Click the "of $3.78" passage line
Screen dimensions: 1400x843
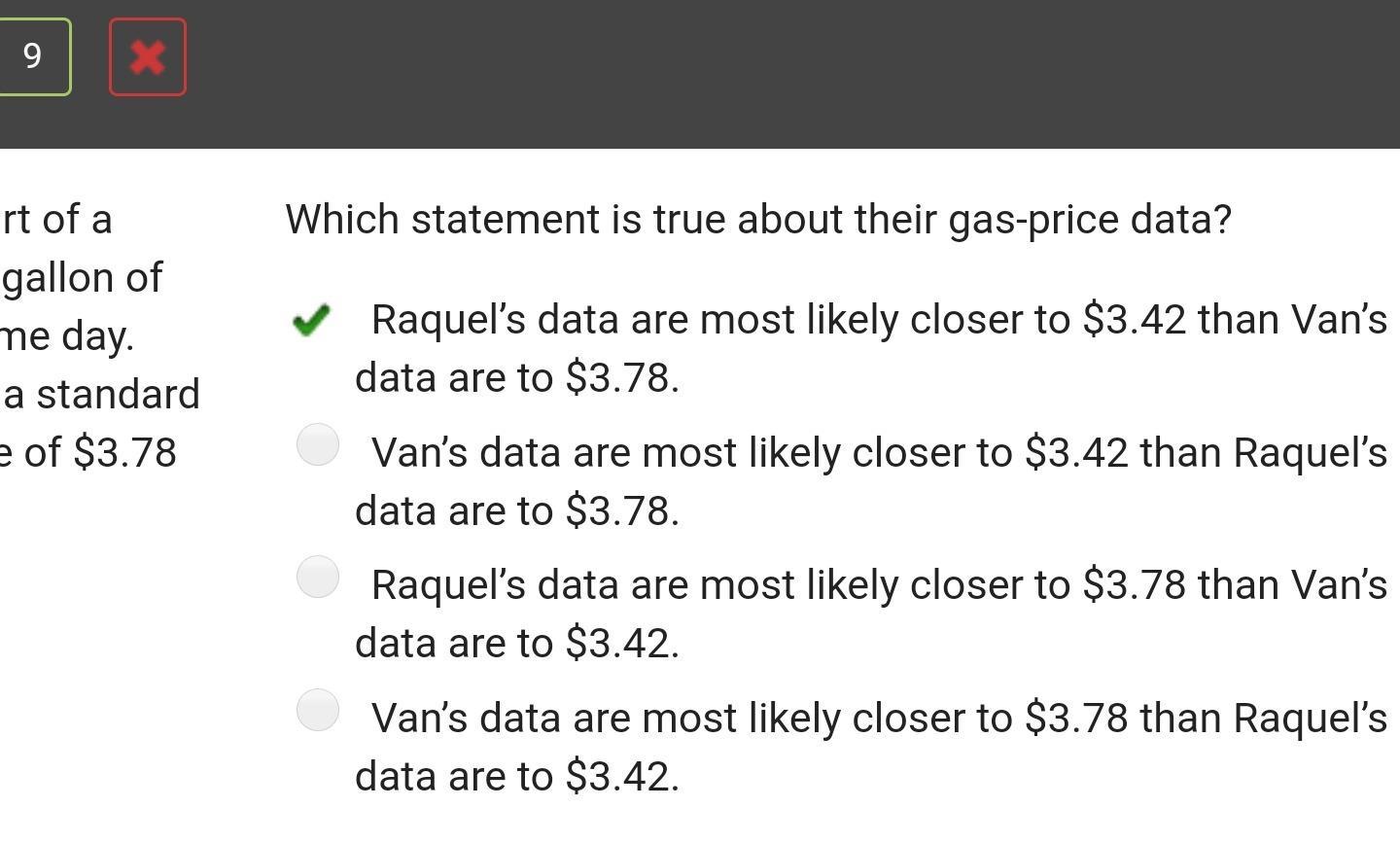[88, 452]
